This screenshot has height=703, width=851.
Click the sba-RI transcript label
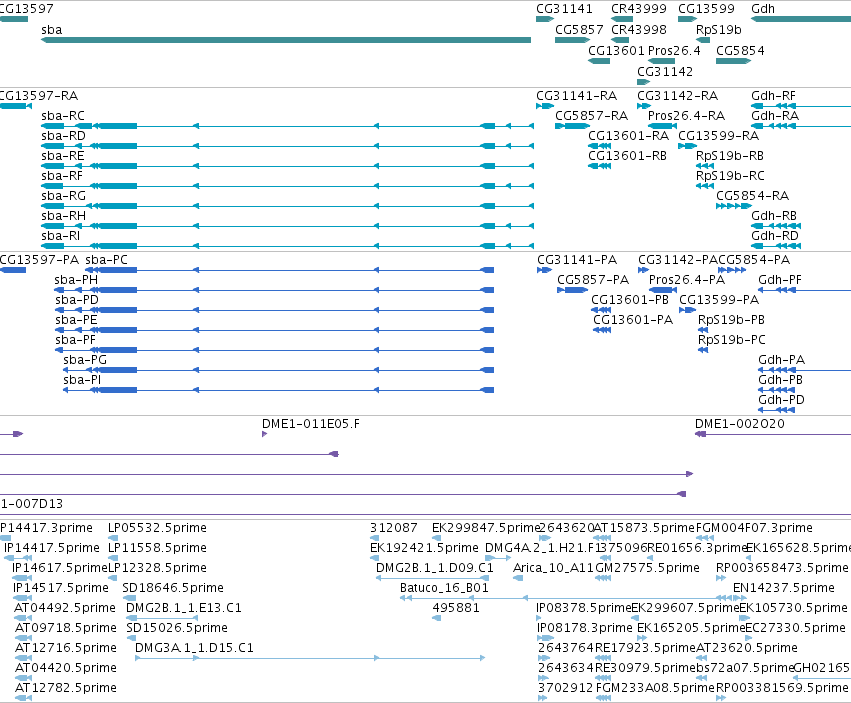tap(60, 236)
